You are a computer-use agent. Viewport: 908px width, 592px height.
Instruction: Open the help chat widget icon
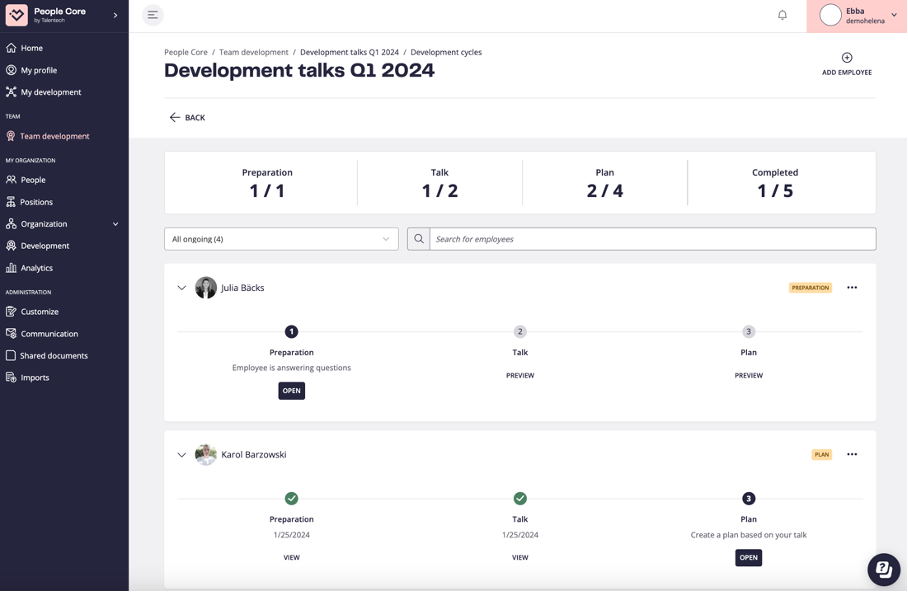[x=882, y=569]
